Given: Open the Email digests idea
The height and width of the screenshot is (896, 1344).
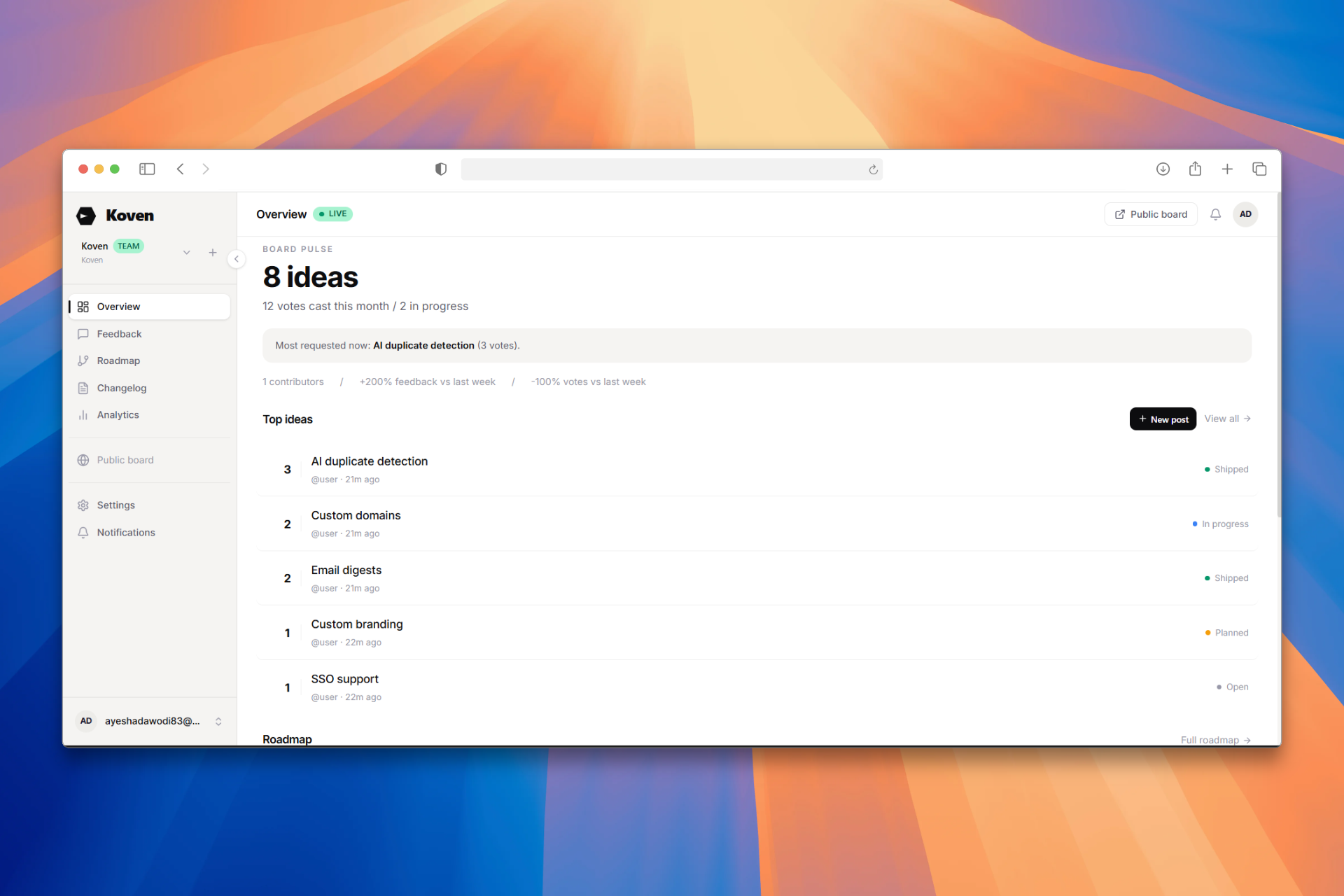Looking at the screenshot, I should pyautogui.click(x=757, y=578).
